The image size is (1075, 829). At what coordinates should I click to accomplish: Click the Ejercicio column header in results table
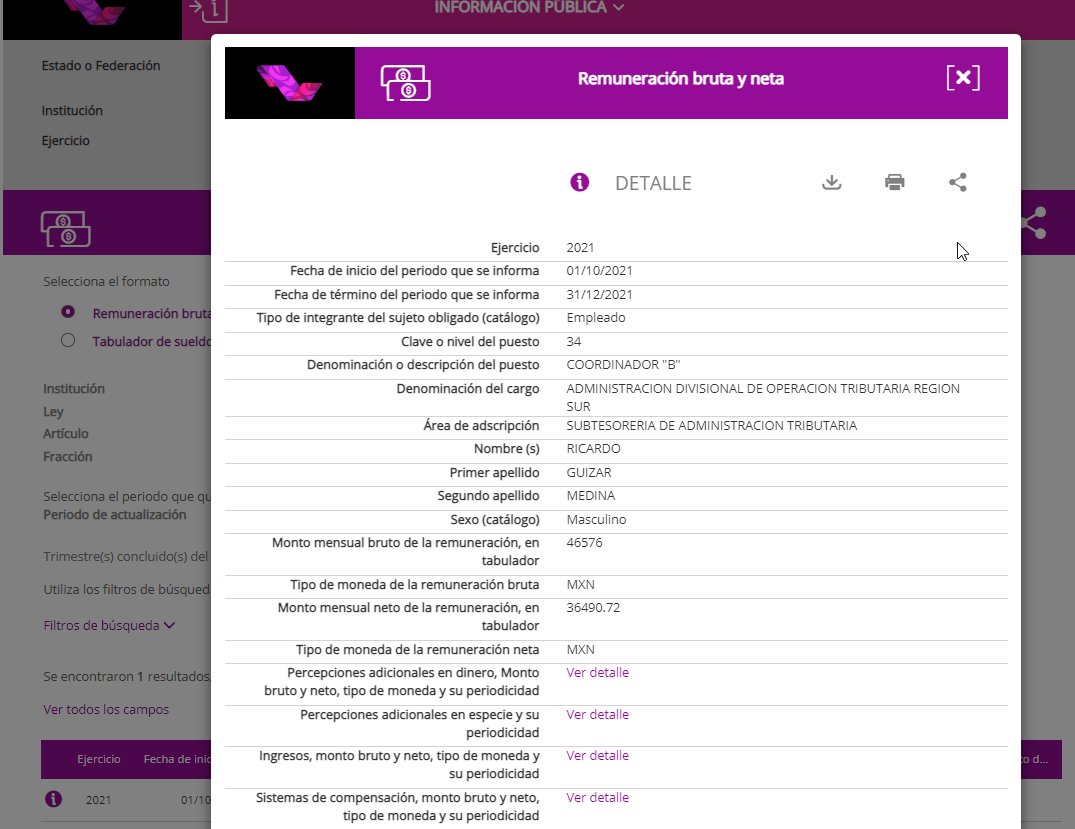pos(99,759)
